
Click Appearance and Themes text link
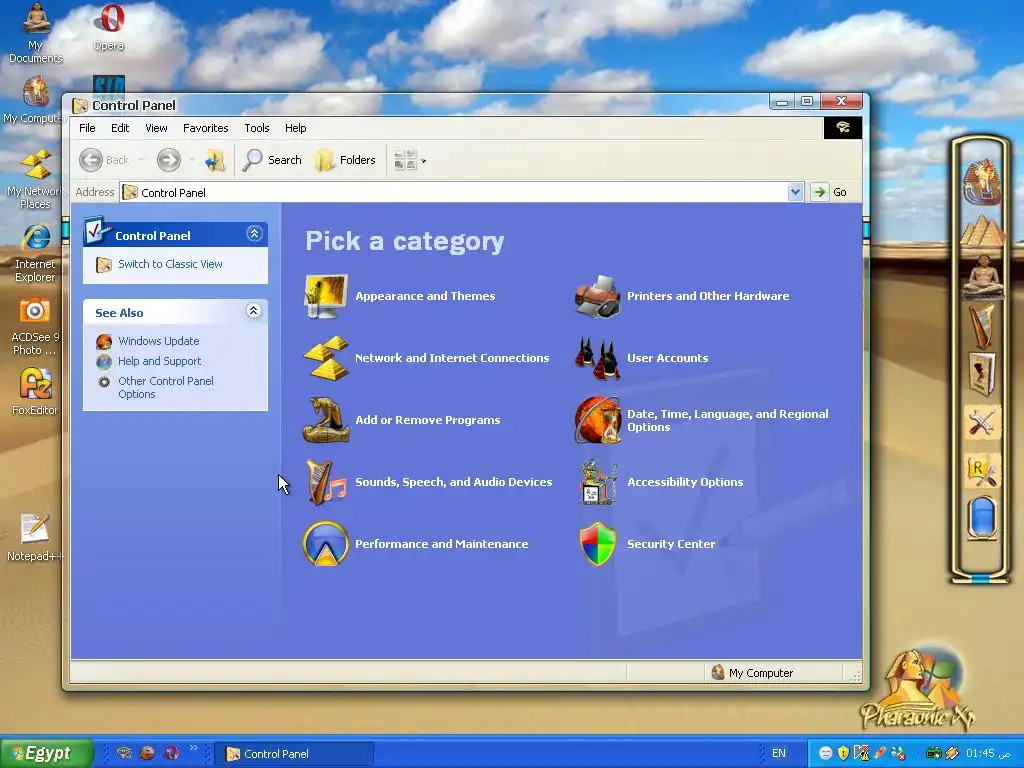click(425, 296)
